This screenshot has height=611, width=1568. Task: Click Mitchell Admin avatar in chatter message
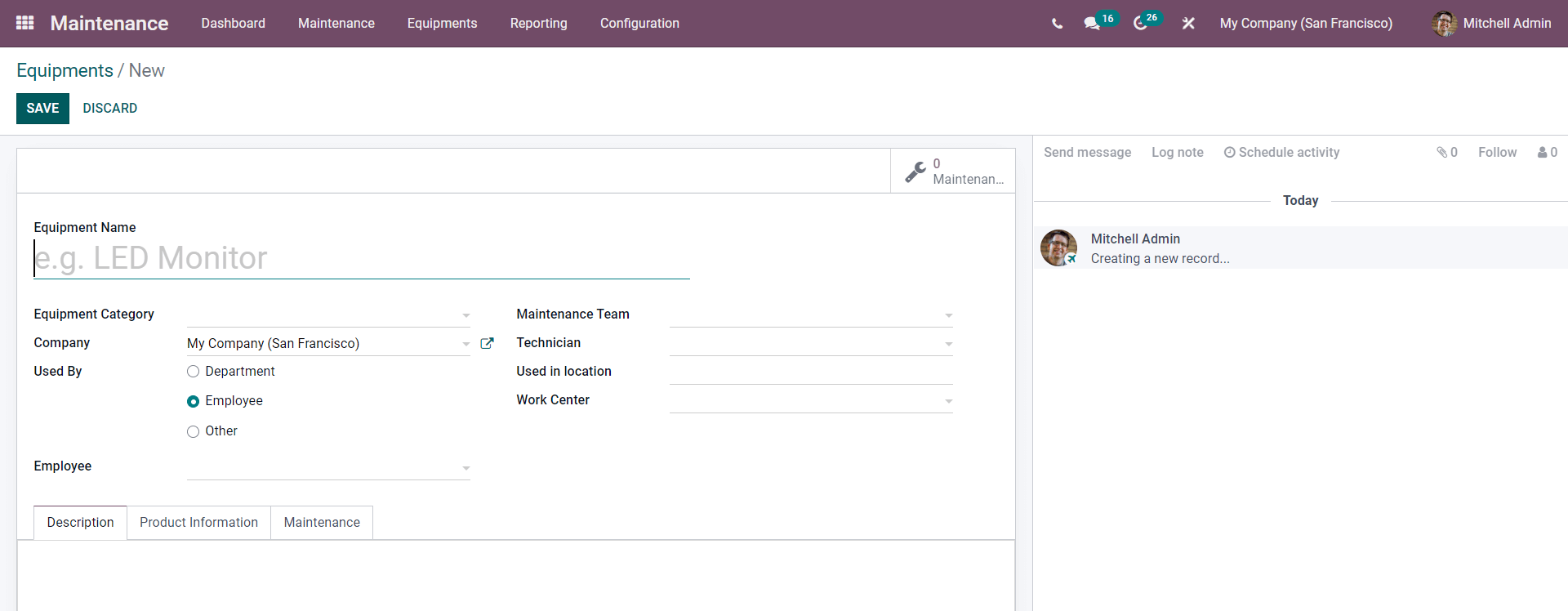tap(1058, 248)
